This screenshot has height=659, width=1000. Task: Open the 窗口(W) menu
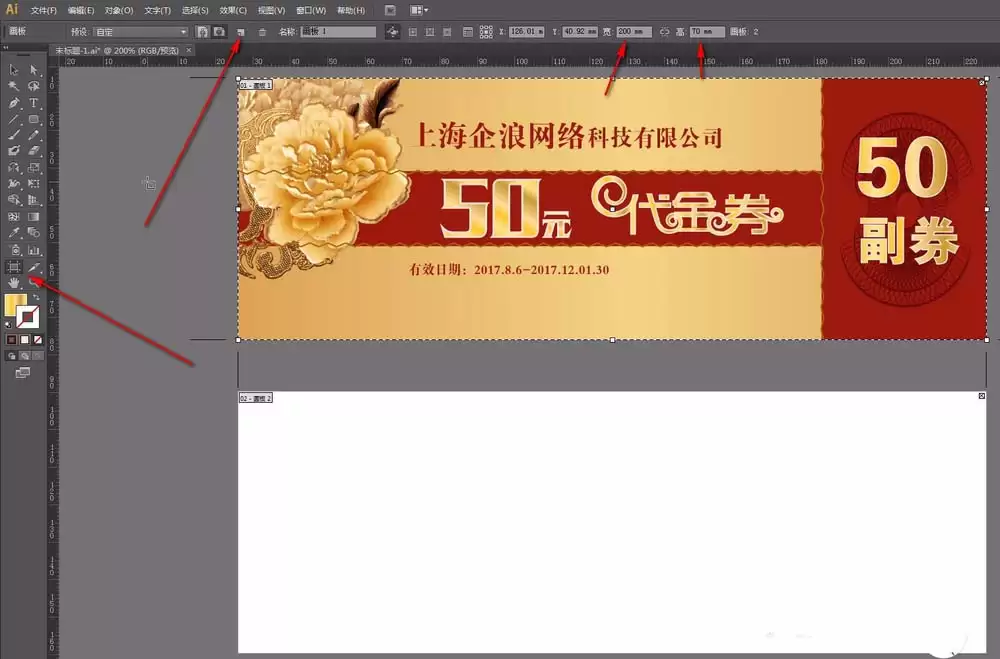point(311,11)
